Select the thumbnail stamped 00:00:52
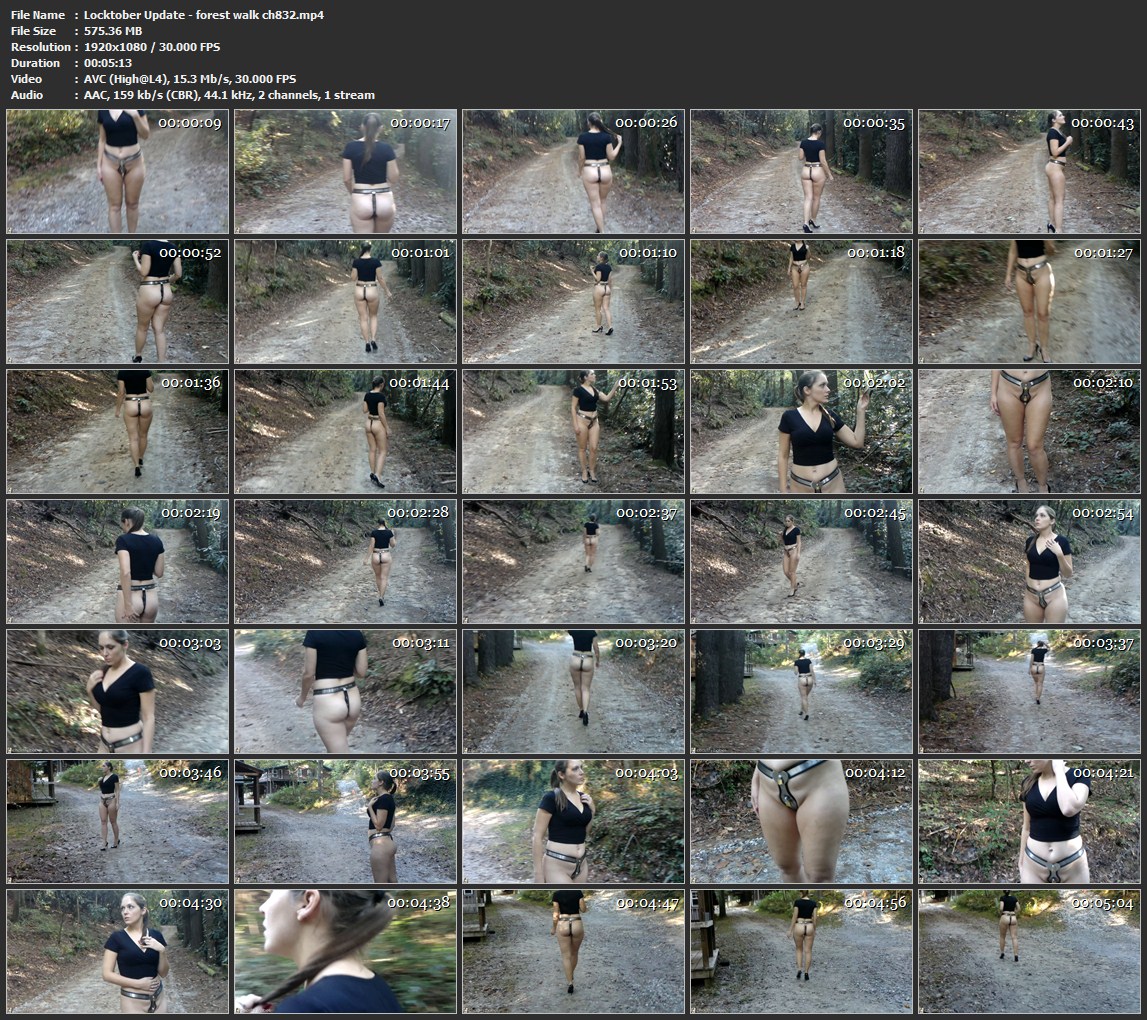 pyautogui.click(x=117, y=301)
